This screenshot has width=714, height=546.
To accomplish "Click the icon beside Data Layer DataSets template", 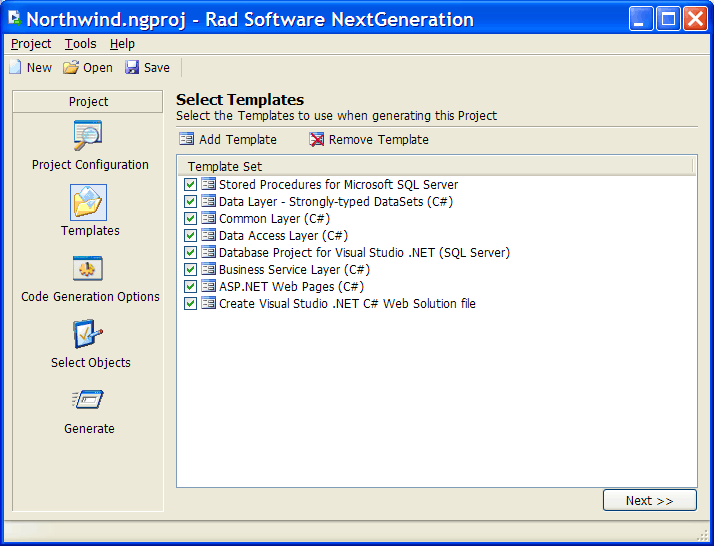I will point(209,201).
